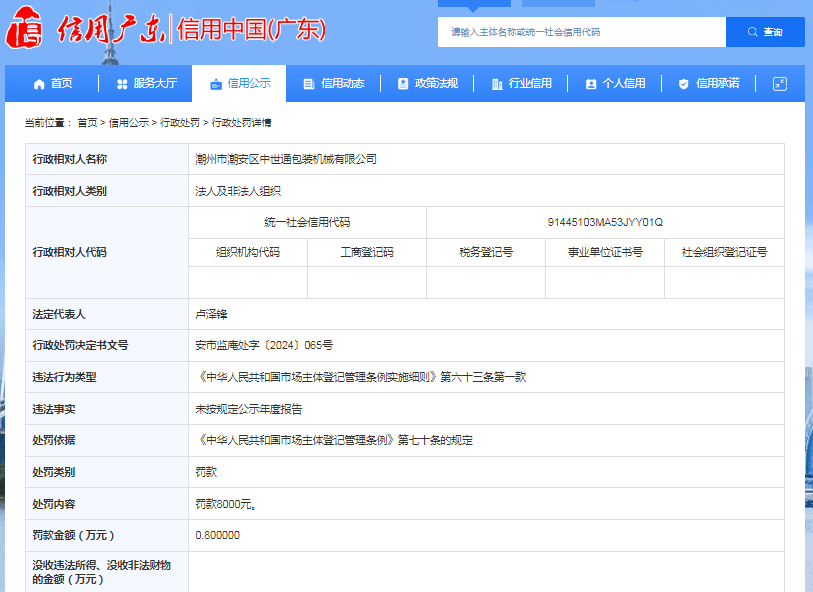Click legal representative name 卢泽锋
This screenshot has height=592, width=813.
[x=211, y=314]
